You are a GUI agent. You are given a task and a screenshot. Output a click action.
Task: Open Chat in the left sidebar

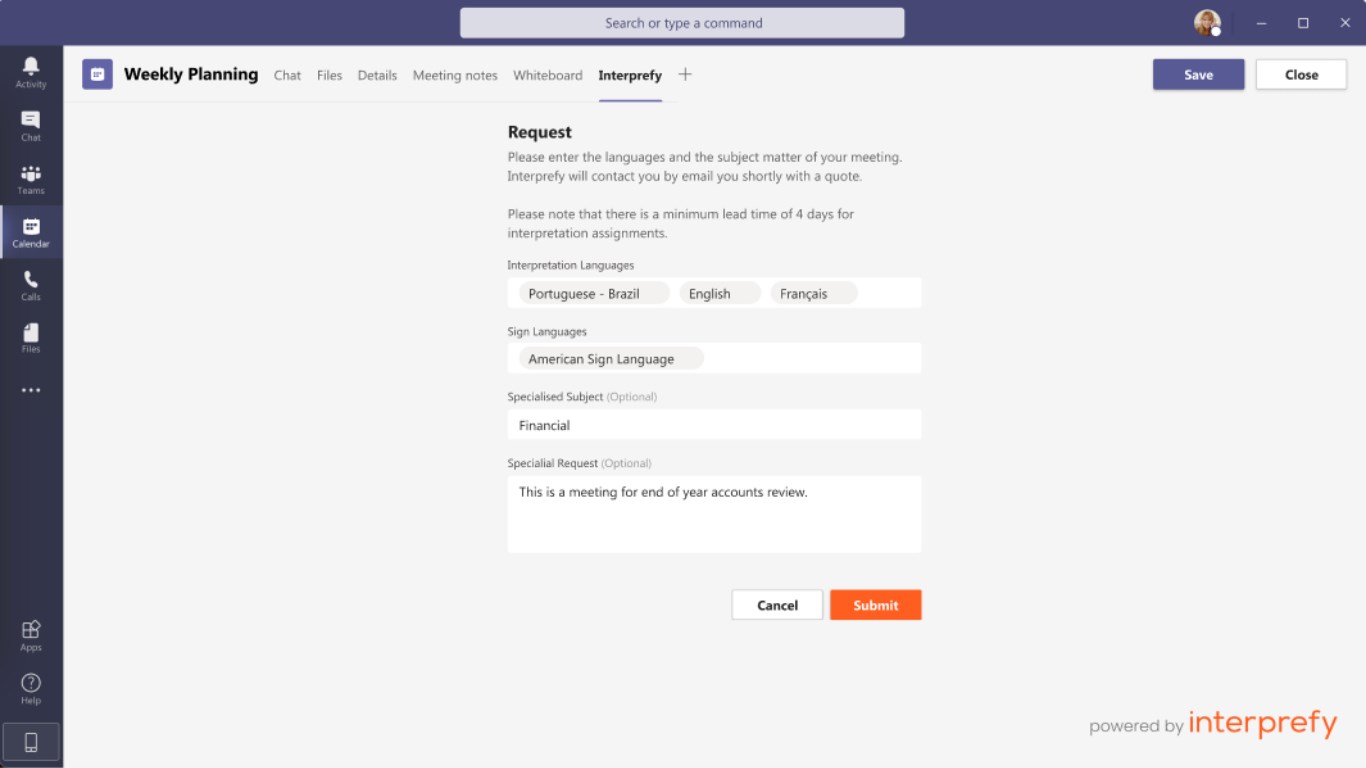pos(31,124)
